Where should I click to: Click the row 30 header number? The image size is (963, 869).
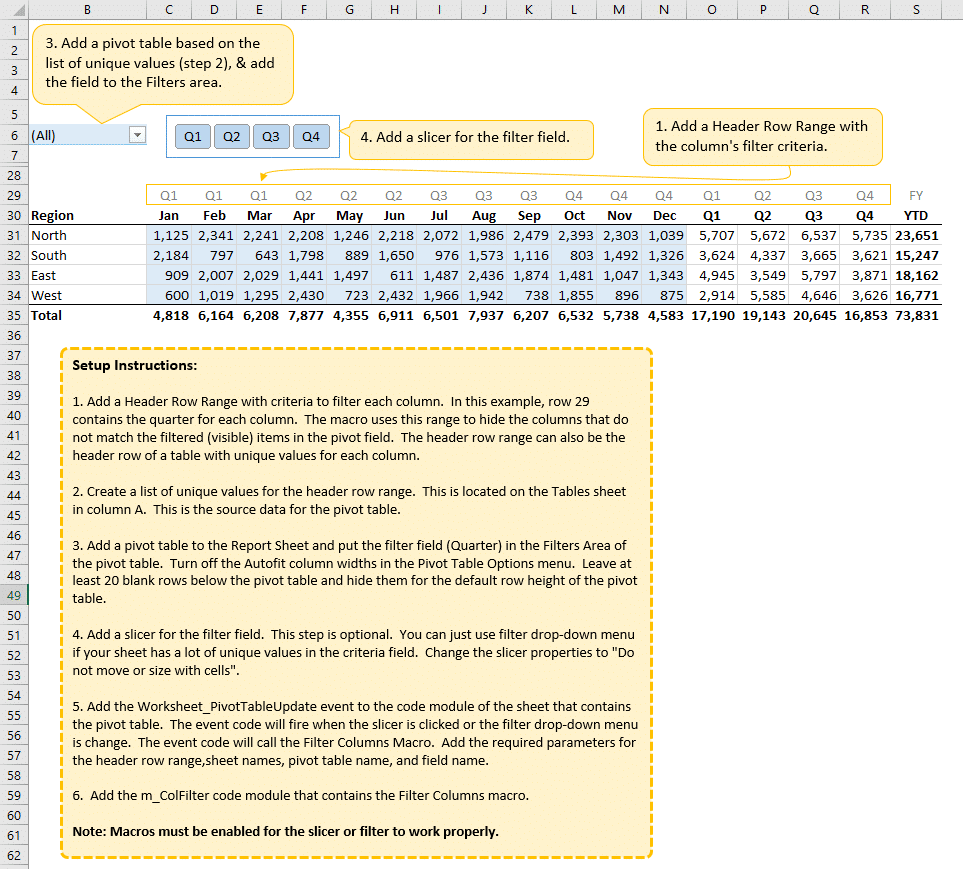click(x=14, y=215)
